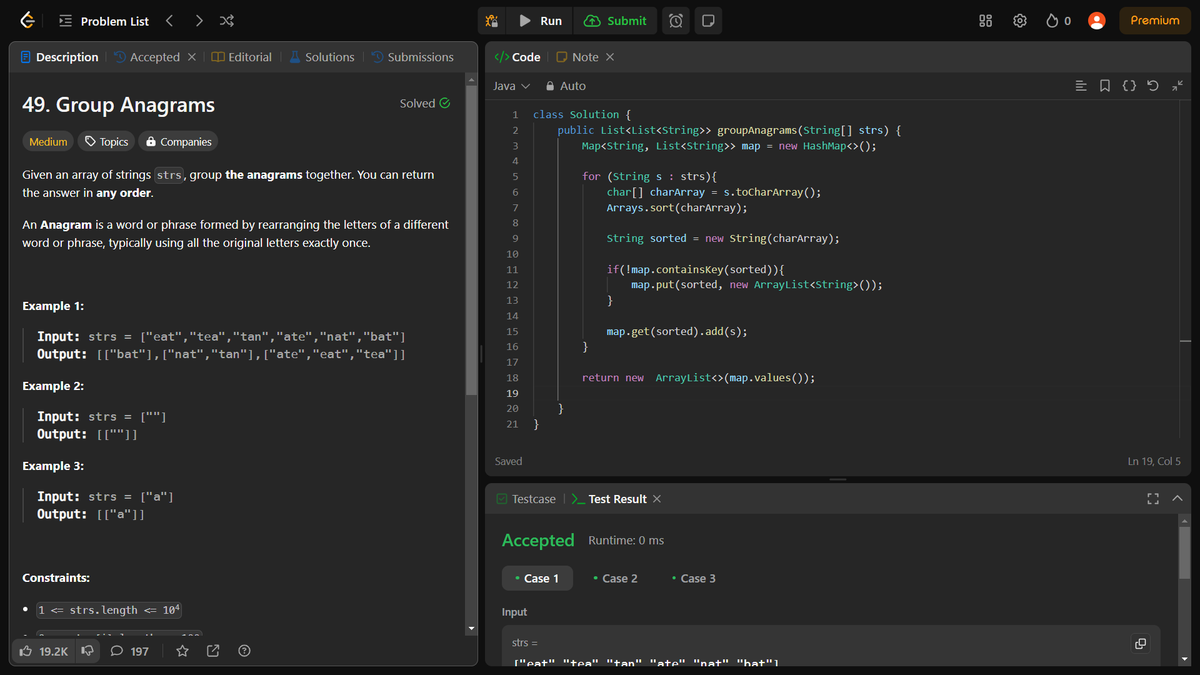Share the problem with share icon

(213, 651)
